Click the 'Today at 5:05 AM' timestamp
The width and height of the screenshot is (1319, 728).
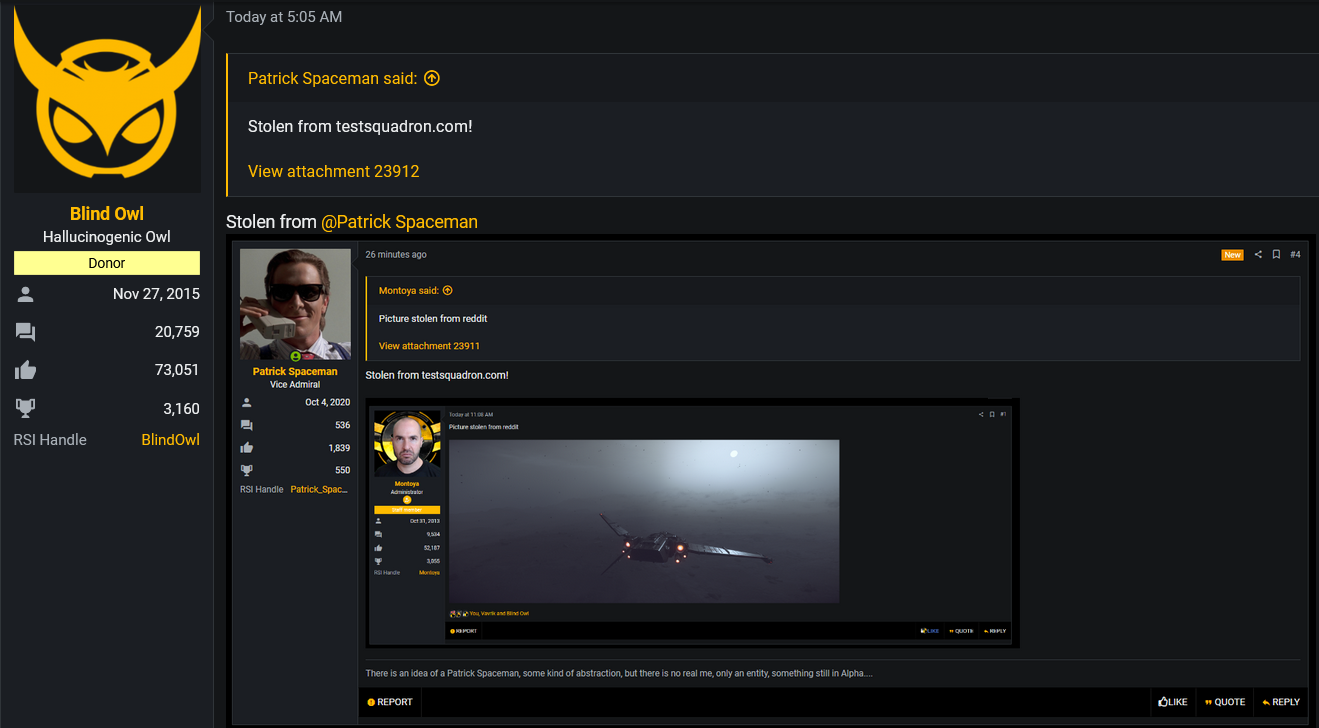(x=284, y=17)
